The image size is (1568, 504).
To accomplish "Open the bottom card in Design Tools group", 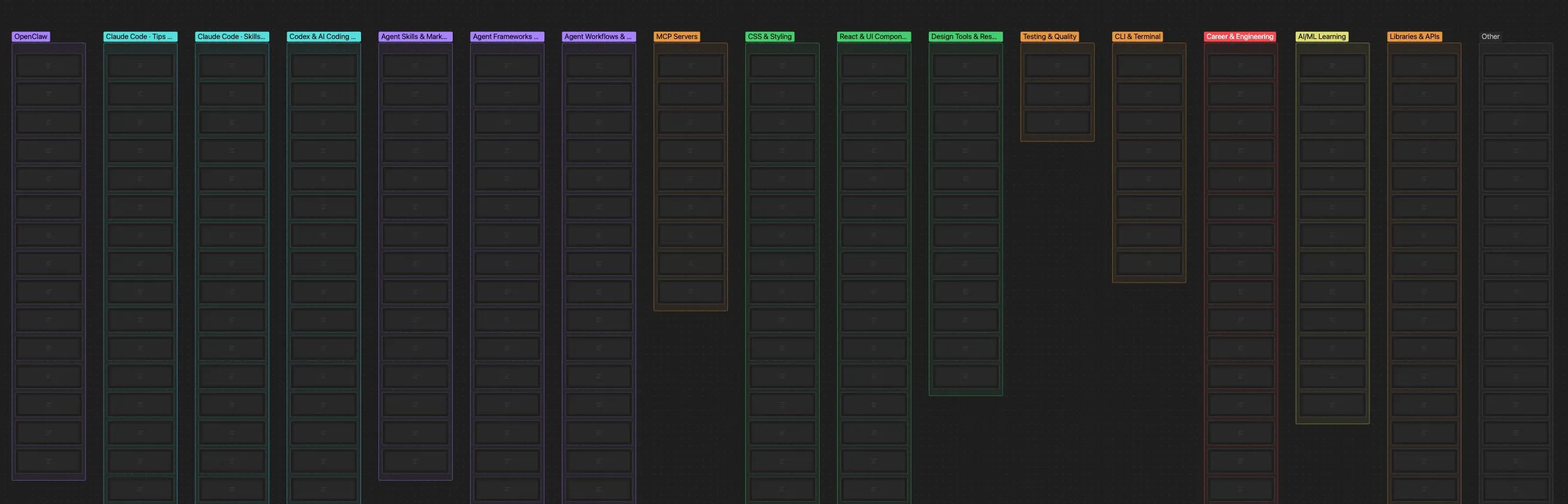I will [x=965, y=377].
